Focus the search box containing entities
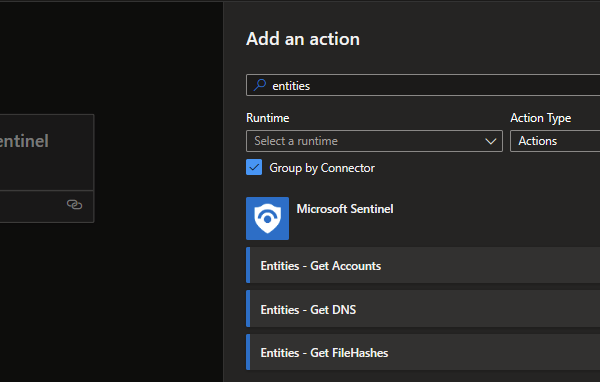 pyautogui.click(x=423, y=85)
